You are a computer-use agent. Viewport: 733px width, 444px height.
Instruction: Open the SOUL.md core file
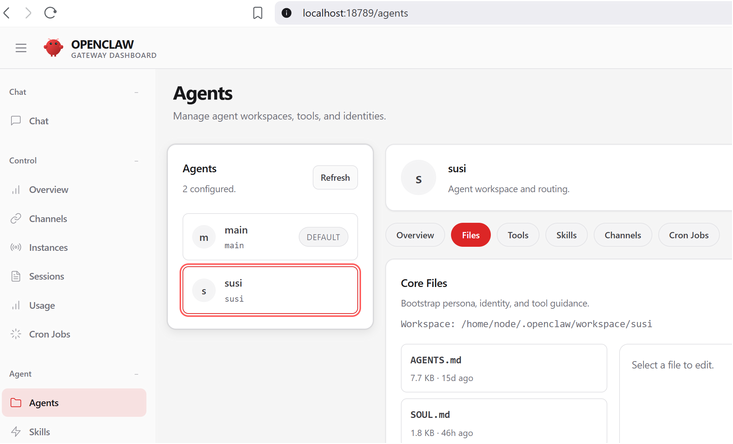[504, 422]
